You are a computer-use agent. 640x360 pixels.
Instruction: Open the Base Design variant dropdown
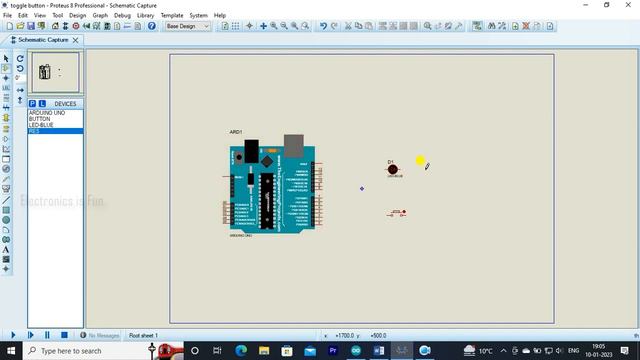click(x=187, y=26)
